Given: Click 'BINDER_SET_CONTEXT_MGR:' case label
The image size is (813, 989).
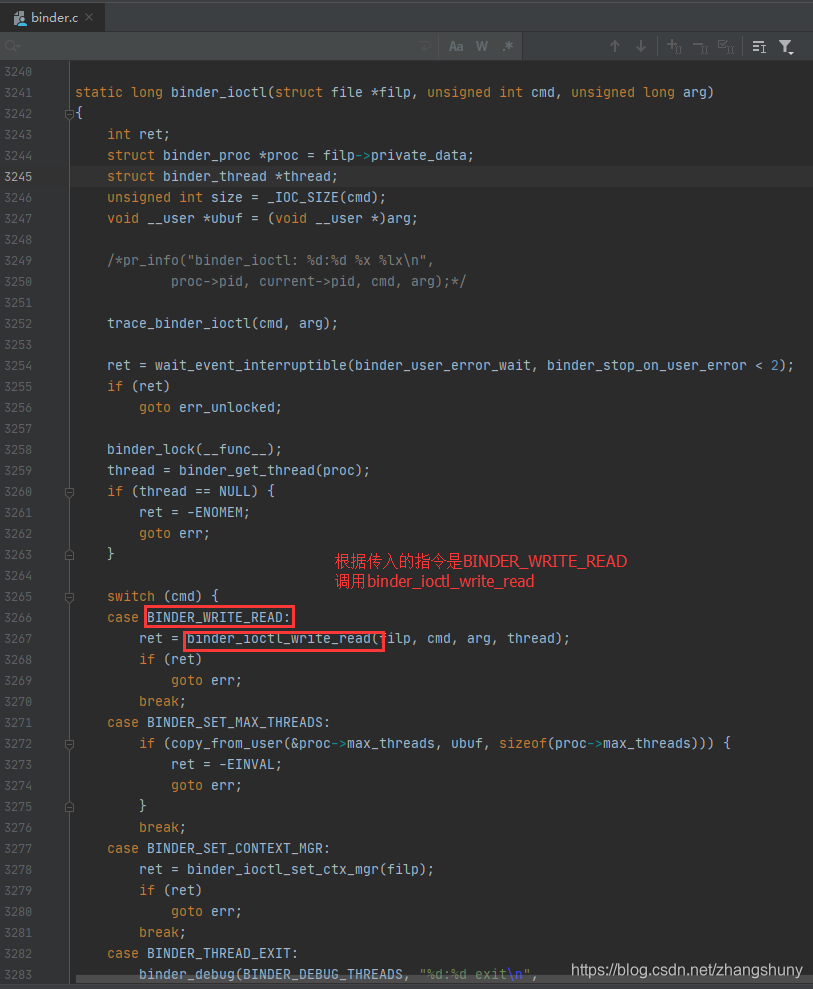Looking at the screenshot, I should (238, 848).
